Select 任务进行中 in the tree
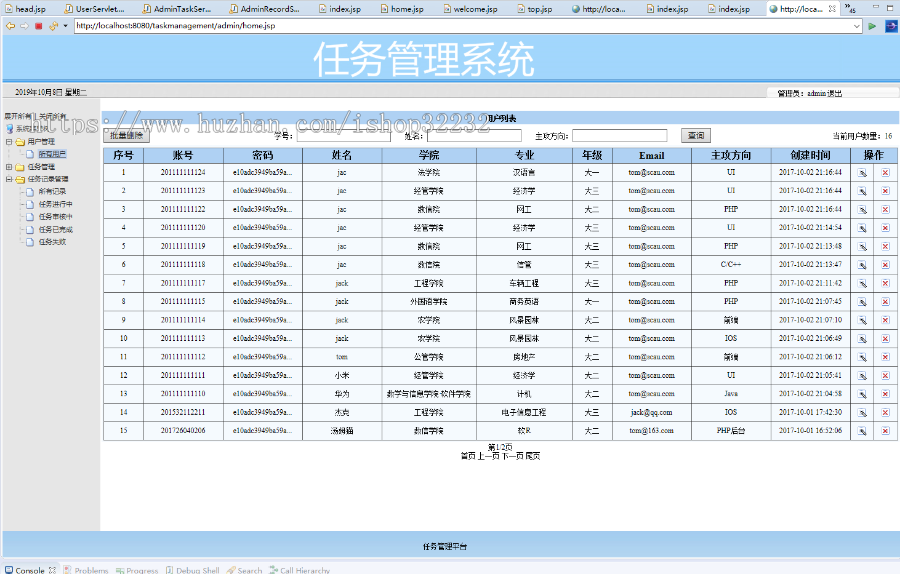 coord(56,204)
